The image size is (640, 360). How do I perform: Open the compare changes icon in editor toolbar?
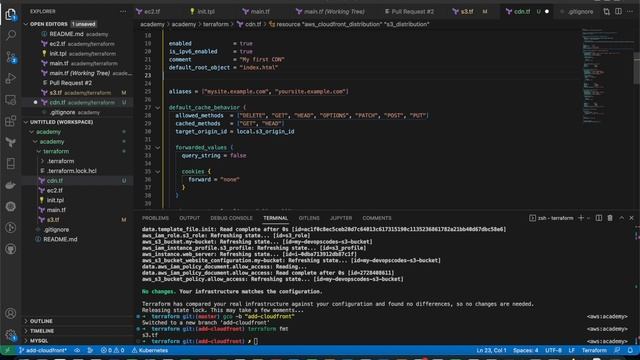coord(607,11)
